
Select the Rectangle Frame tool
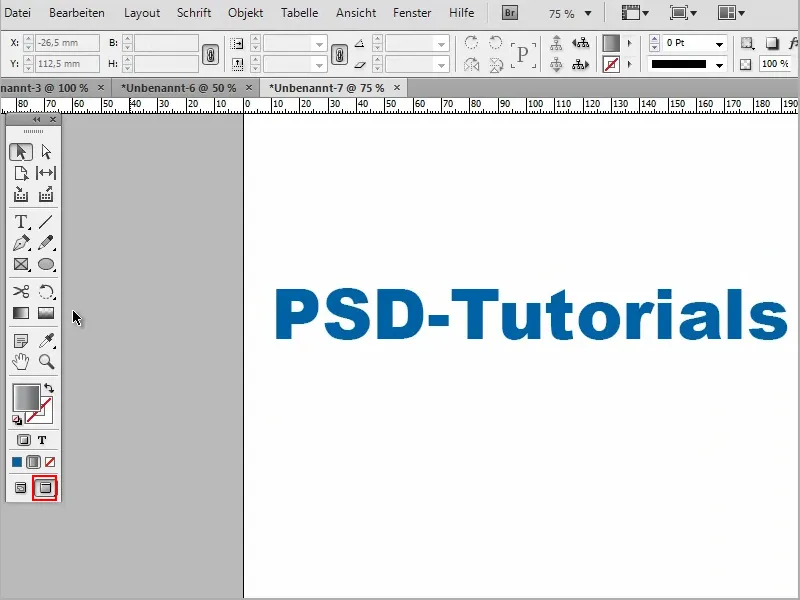click(21, 264)
